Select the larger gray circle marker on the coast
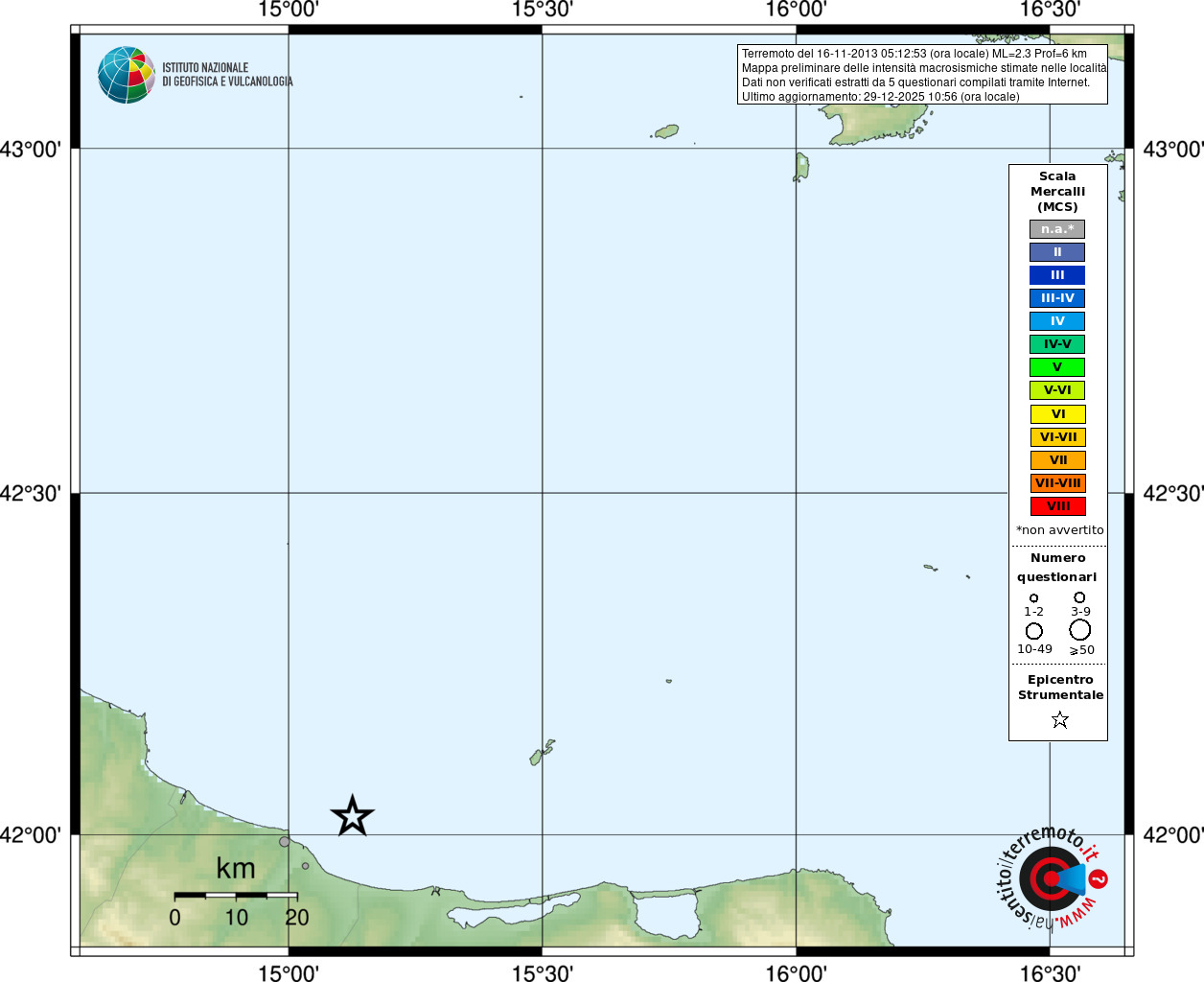The width and height of the screenshot is (1204, 982). coord(285,842)
